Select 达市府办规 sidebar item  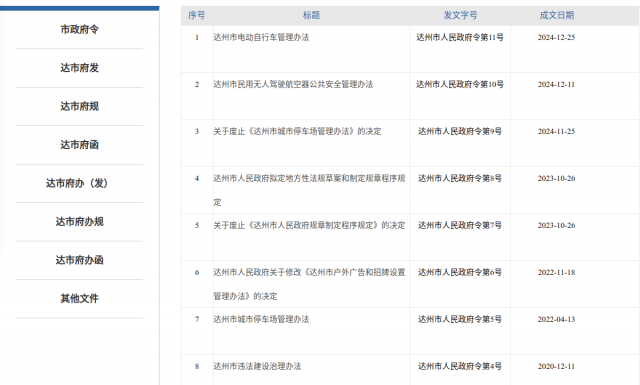point(80,222)
